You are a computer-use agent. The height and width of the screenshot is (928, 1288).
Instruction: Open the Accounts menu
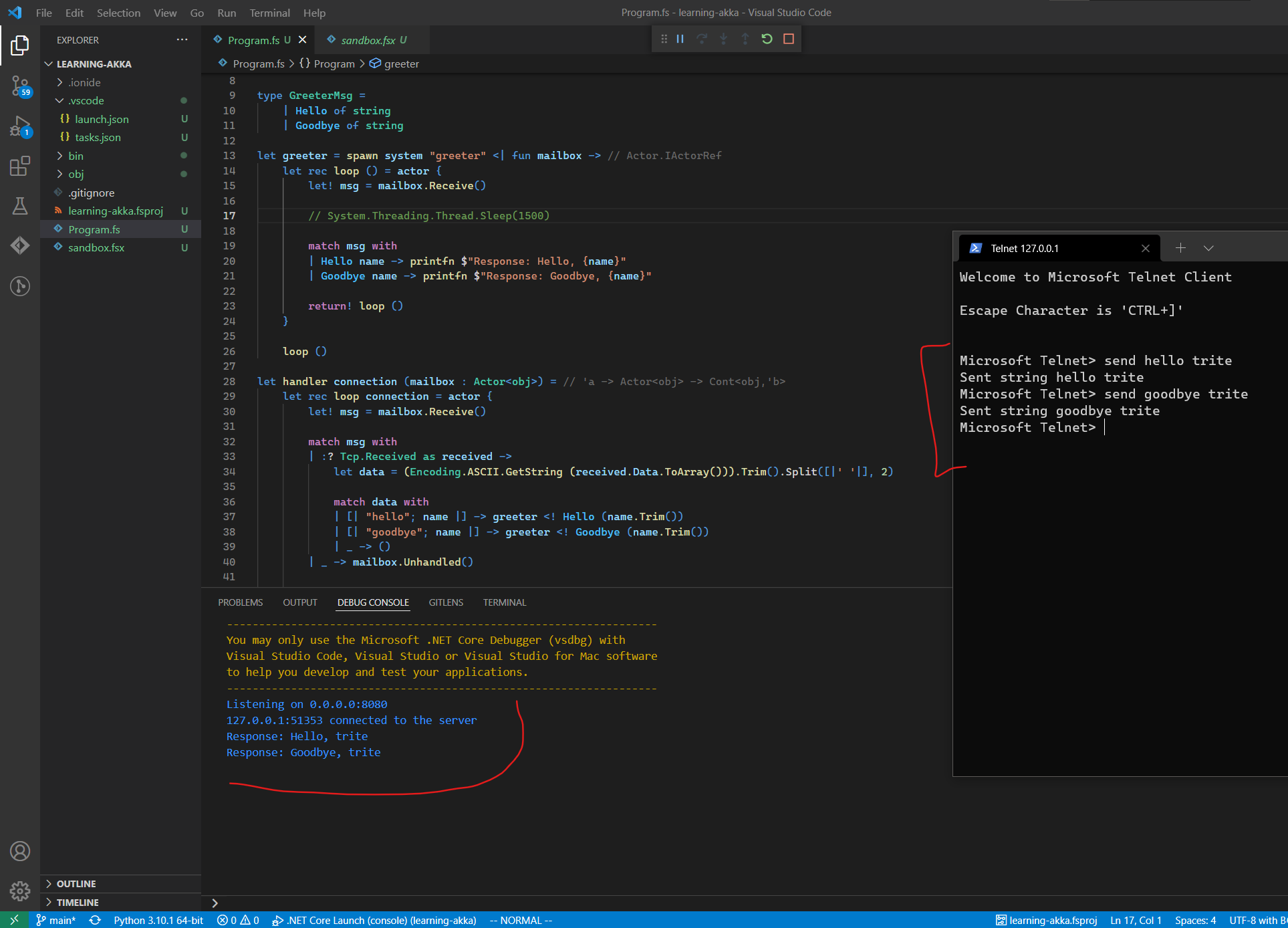(x=20, y=851)
